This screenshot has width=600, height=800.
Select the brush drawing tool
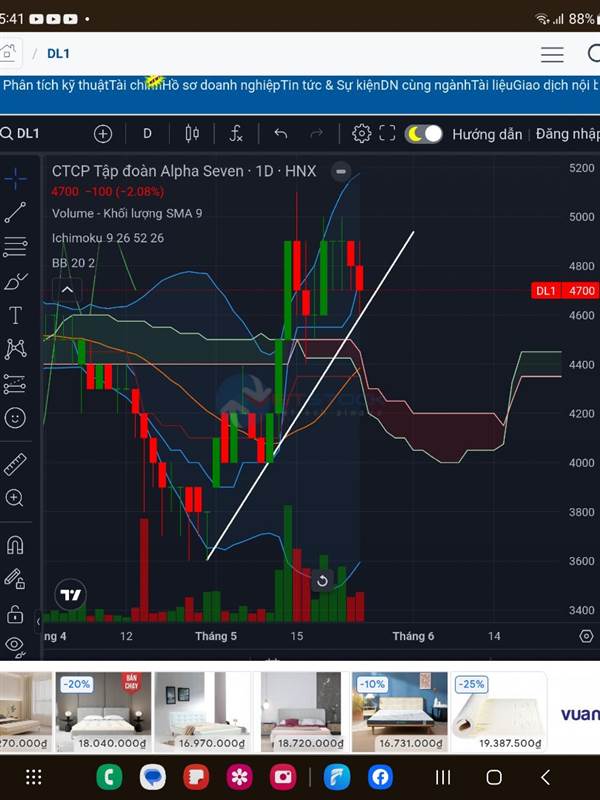[15, 282]
